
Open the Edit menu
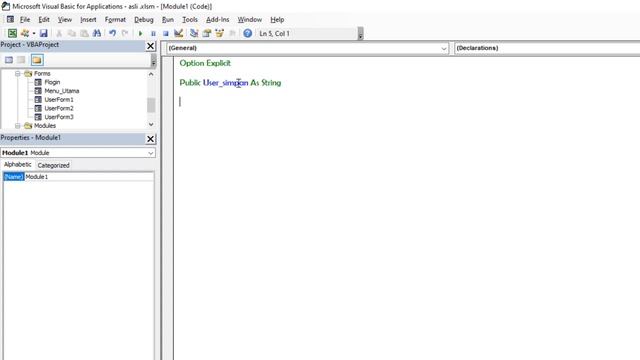(44, 20)
